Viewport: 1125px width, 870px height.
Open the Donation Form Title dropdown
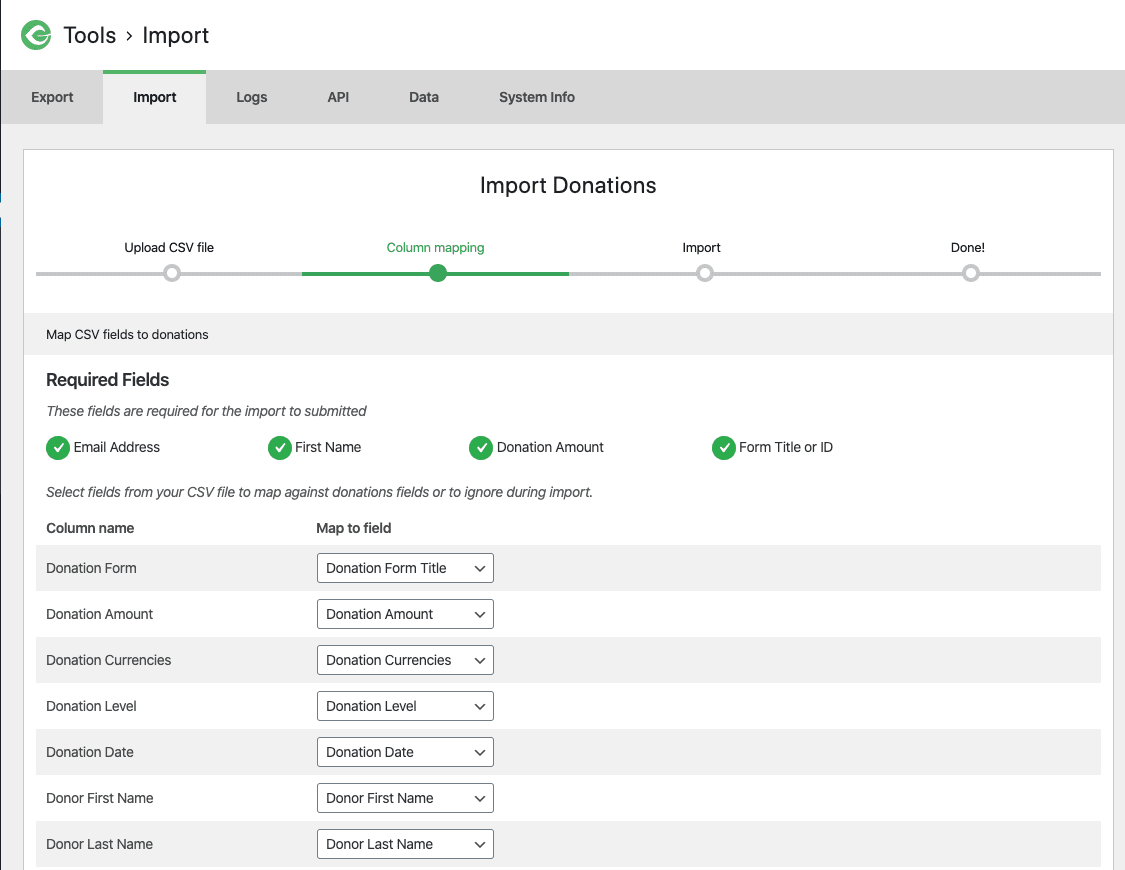405,568
